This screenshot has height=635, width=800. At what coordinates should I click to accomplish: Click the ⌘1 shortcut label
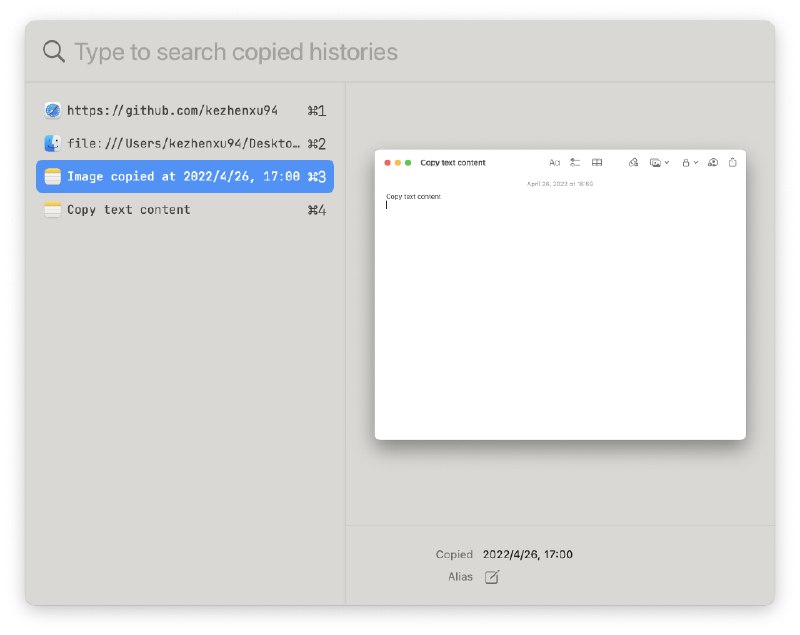316,111
